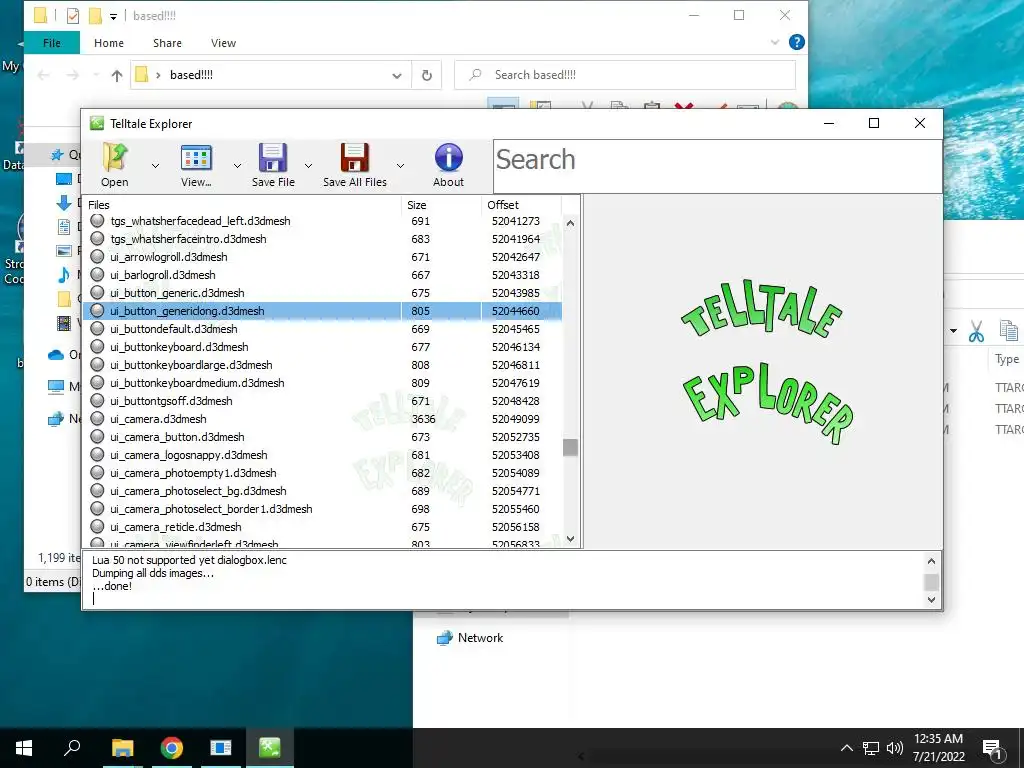This screenshot has height=768, width=1024.
Task: Select ui_buttontgsoff.d3dmesh file
Action: pos(322,400)
